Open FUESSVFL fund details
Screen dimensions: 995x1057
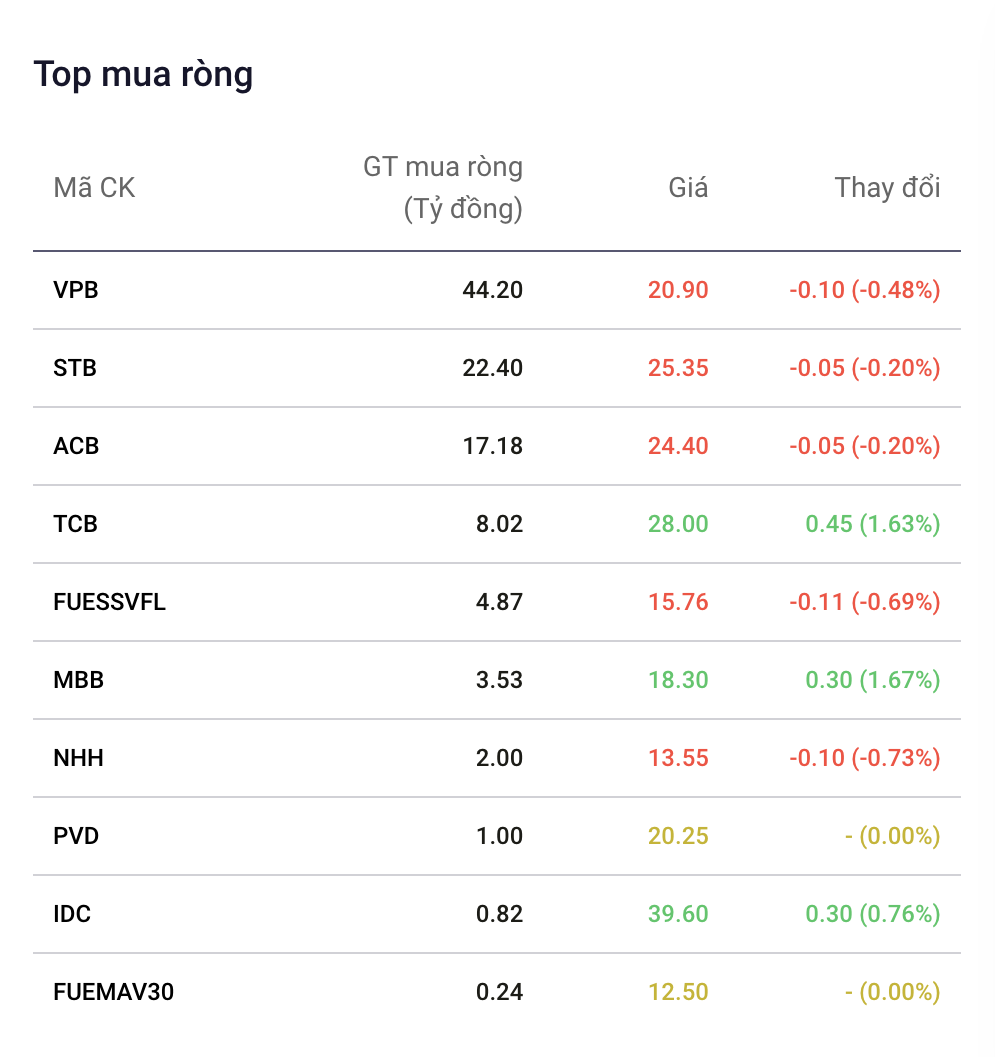(x=109, y=602)
